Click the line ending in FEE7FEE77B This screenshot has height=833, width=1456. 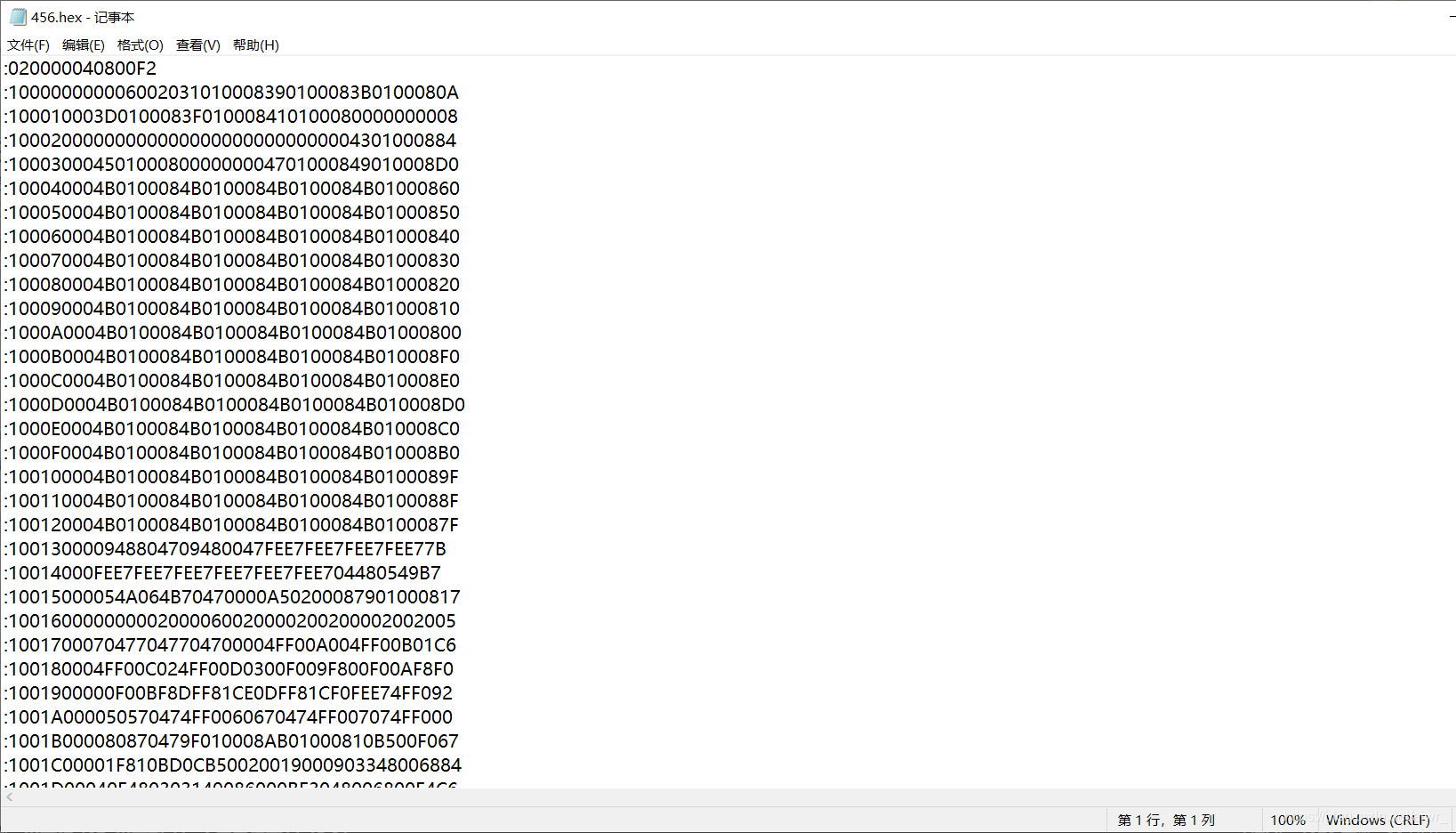(x=225, y=549)
